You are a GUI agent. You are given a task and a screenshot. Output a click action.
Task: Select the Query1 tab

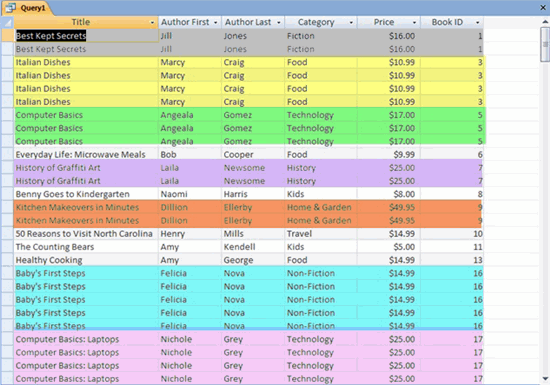27,8
